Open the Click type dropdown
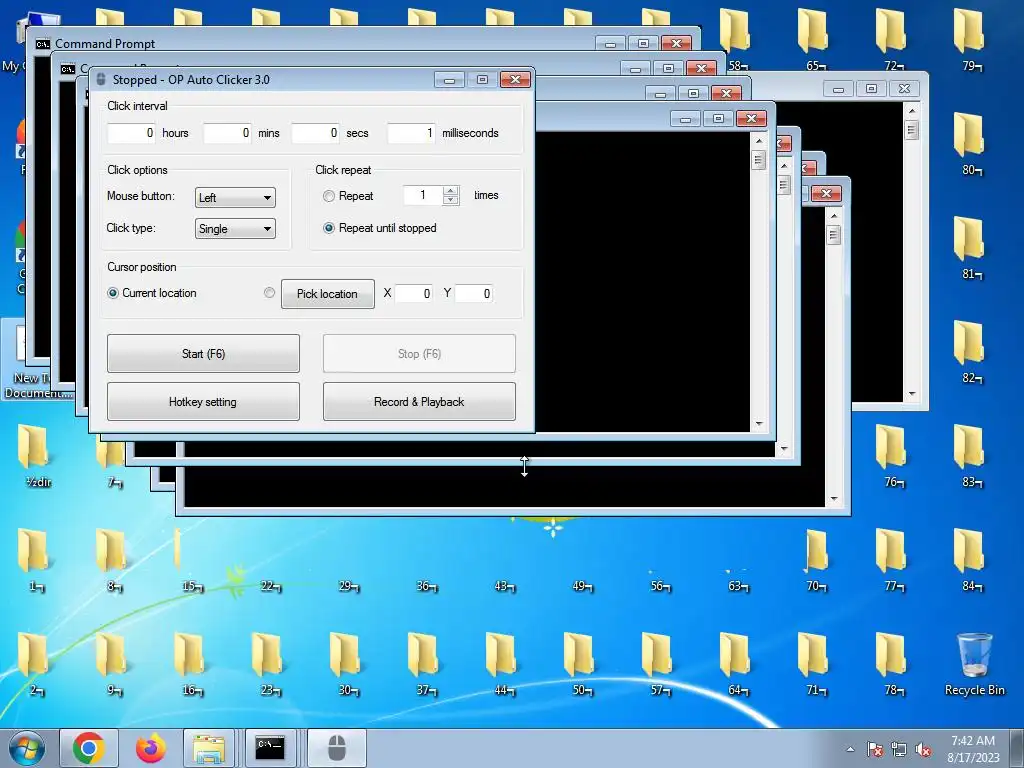This screenshot has width=1024, height=768. [x=235, y=229]
